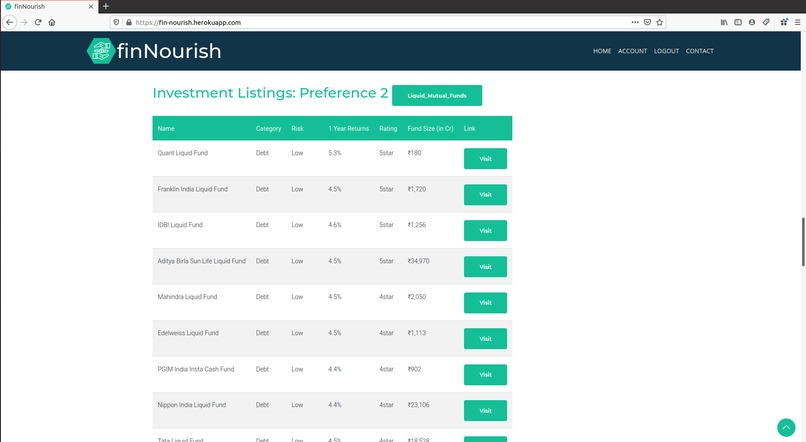Open the Firefox hamburger menu
This screenshot has width=806, height=442.
click(x=797, y=22)
